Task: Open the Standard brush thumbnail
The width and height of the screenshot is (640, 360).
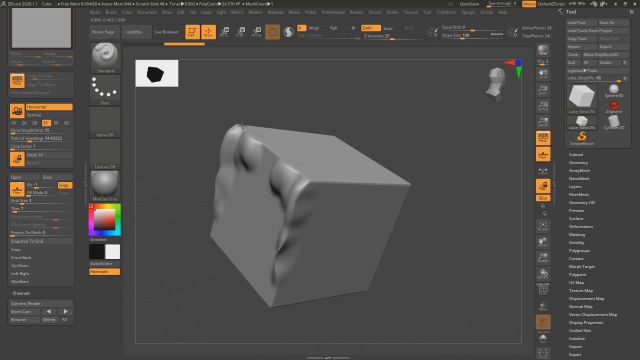Action: click(x=105, y=58)
